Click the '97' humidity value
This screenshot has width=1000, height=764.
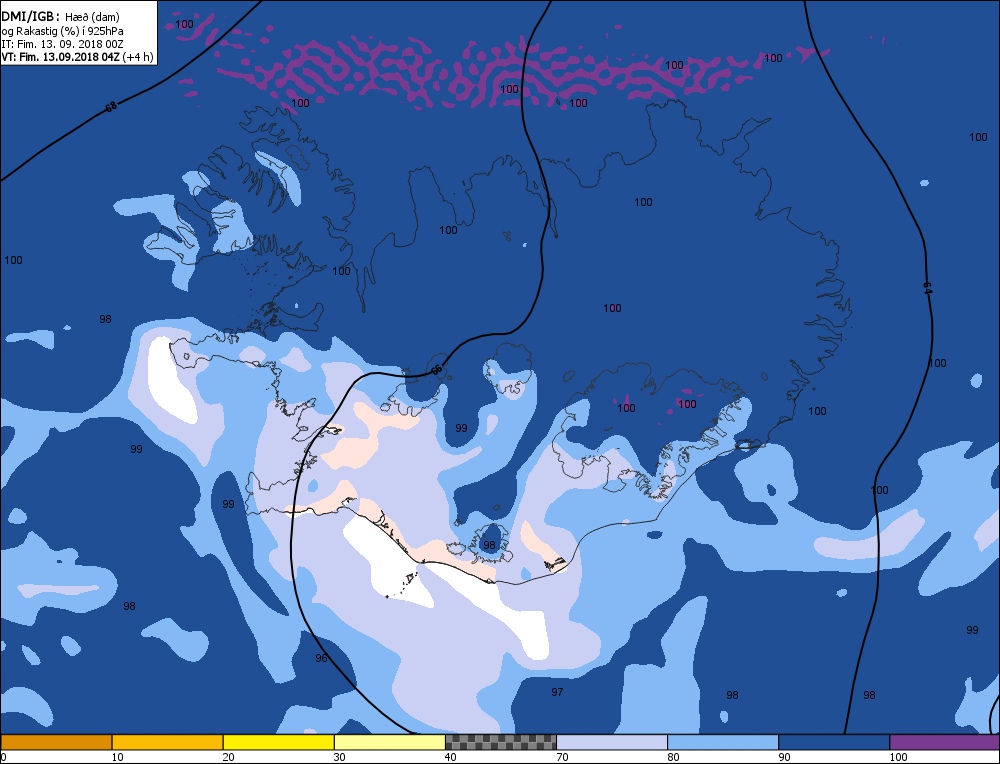pyautogui.click(x=557, y=692)
